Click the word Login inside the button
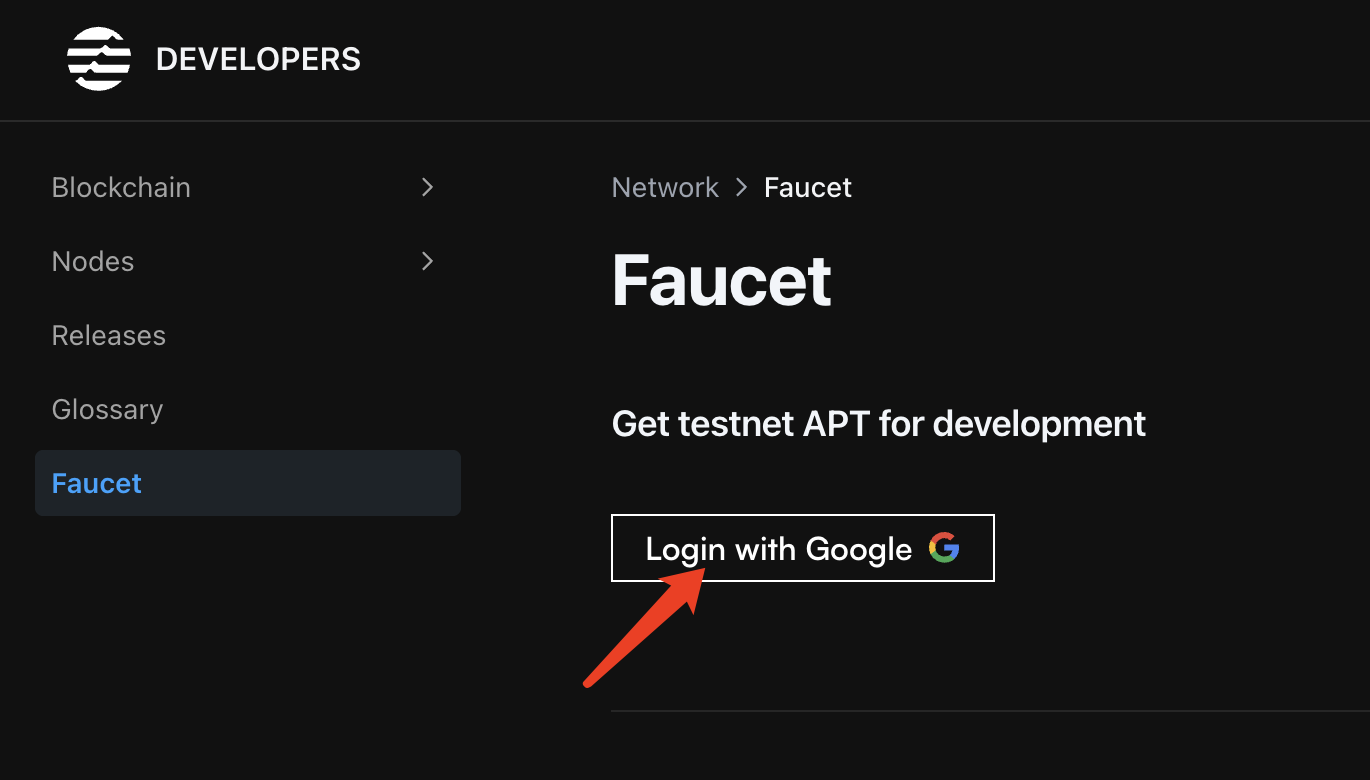The image size is (1370, 780). [685, 549]
